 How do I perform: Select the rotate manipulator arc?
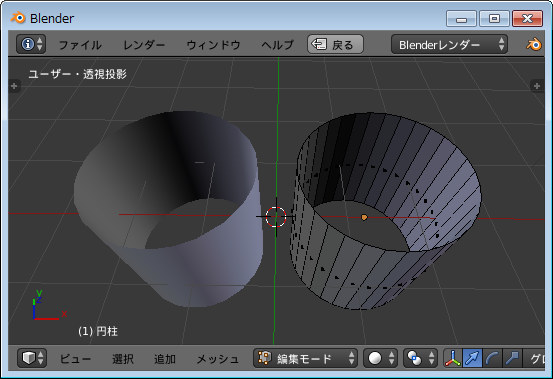492,358
